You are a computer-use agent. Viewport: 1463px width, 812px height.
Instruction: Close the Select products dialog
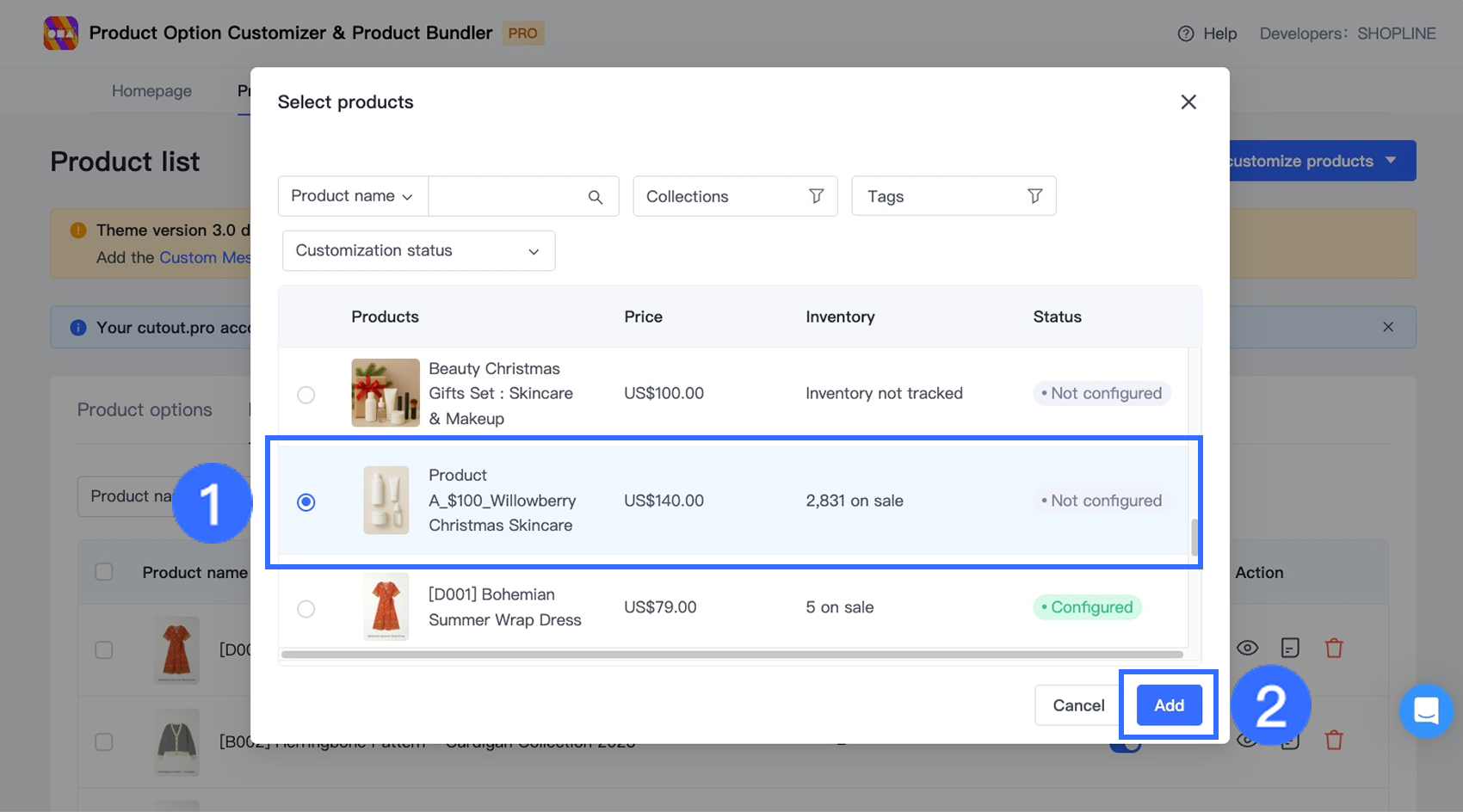(x=1188, y=102)
